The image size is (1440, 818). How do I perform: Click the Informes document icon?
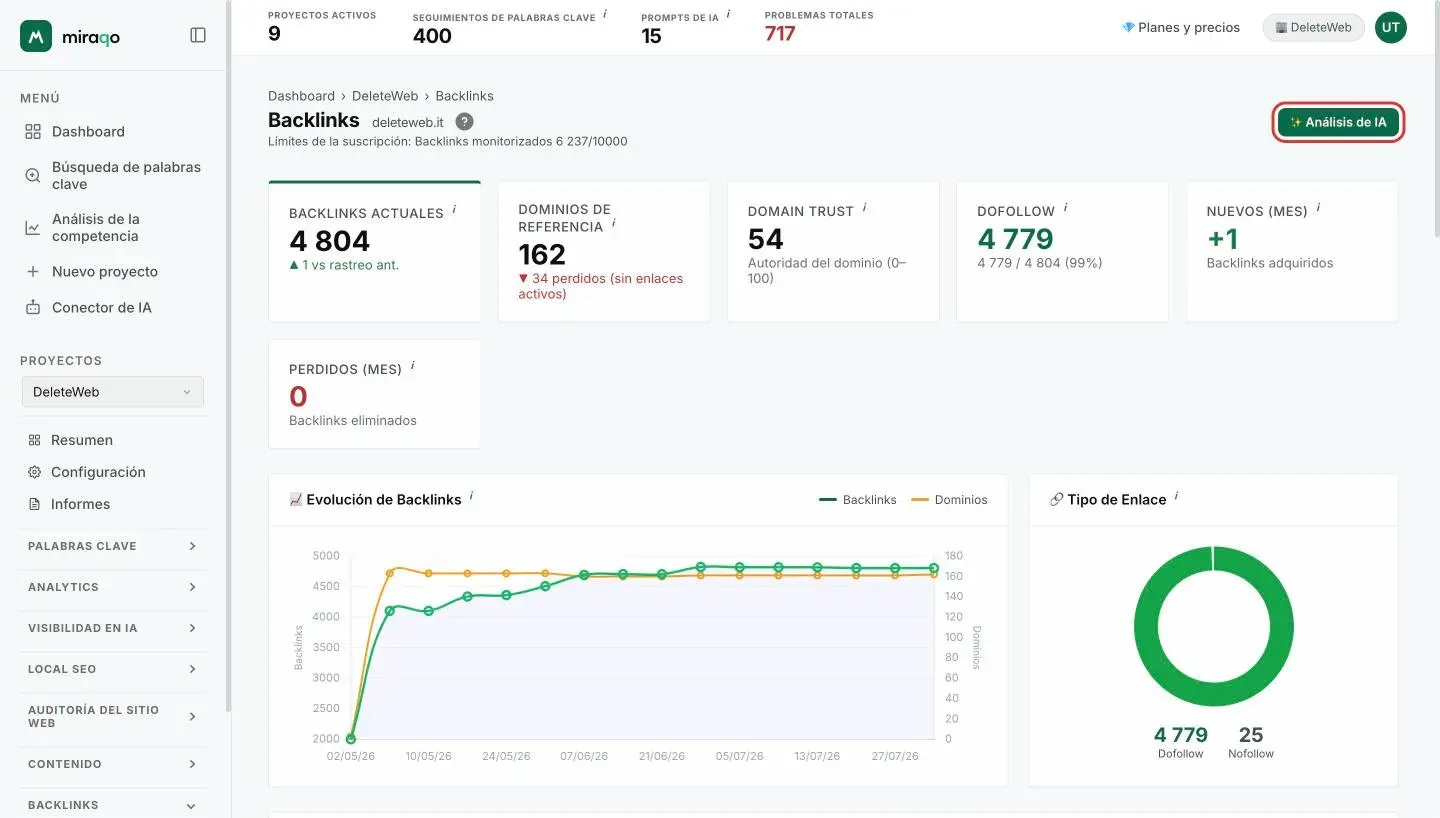pyautogui.click(x=34, y=504)
